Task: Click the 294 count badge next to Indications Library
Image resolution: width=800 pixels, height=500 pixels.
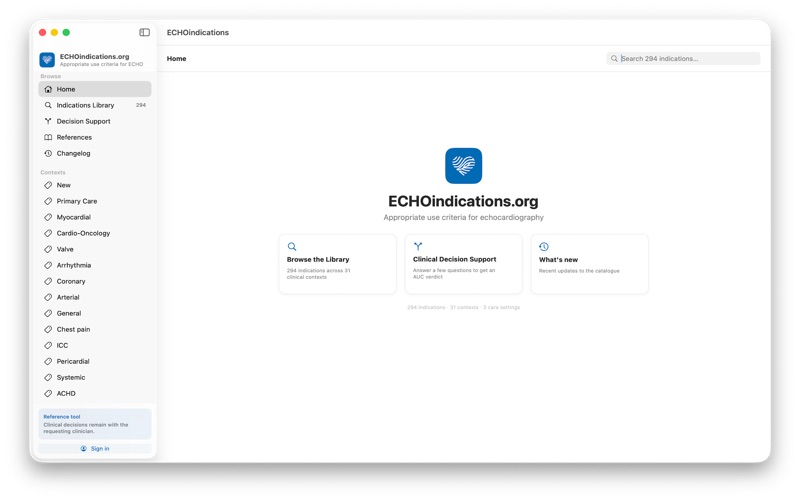Action: point(141,105)
